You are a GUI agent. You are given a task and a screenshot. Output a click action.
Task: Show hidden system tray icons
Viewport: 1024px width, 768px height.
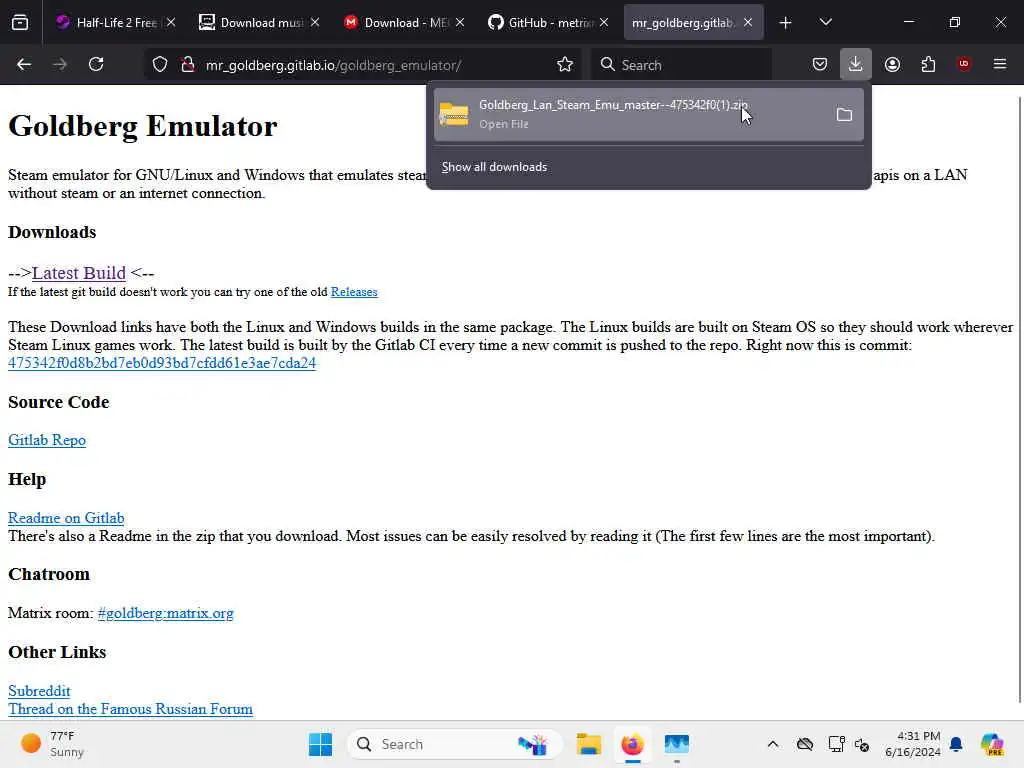coord(773,744)
